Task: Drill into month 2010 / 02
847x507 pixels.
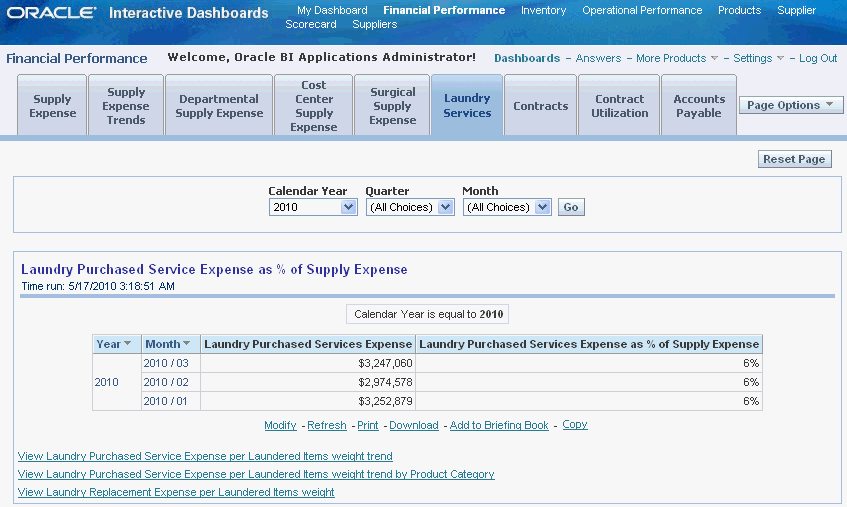Action: [x=166, y=382]
